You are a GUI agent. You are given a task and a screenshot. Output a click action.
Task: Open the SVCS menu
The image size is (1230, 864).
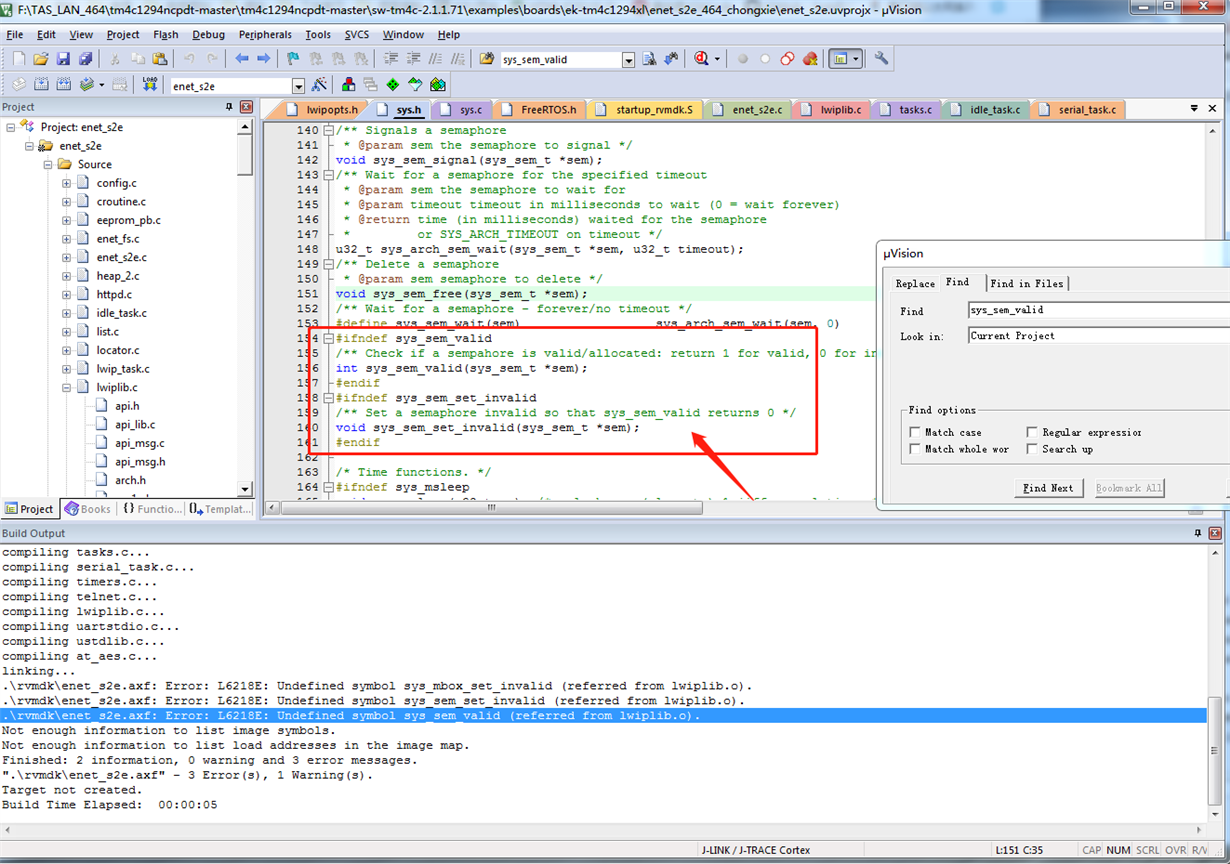357,34
